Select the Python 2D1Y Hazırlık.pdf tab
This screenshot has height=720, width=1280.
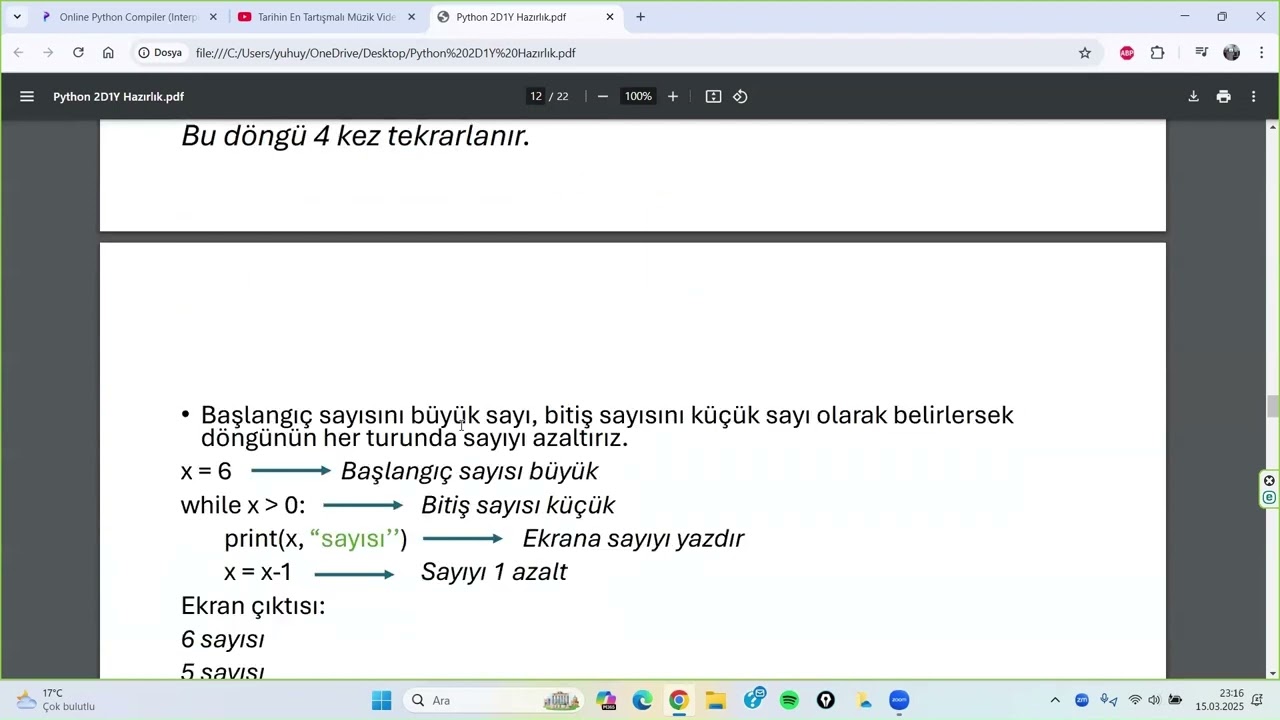(x=525, y=17)
